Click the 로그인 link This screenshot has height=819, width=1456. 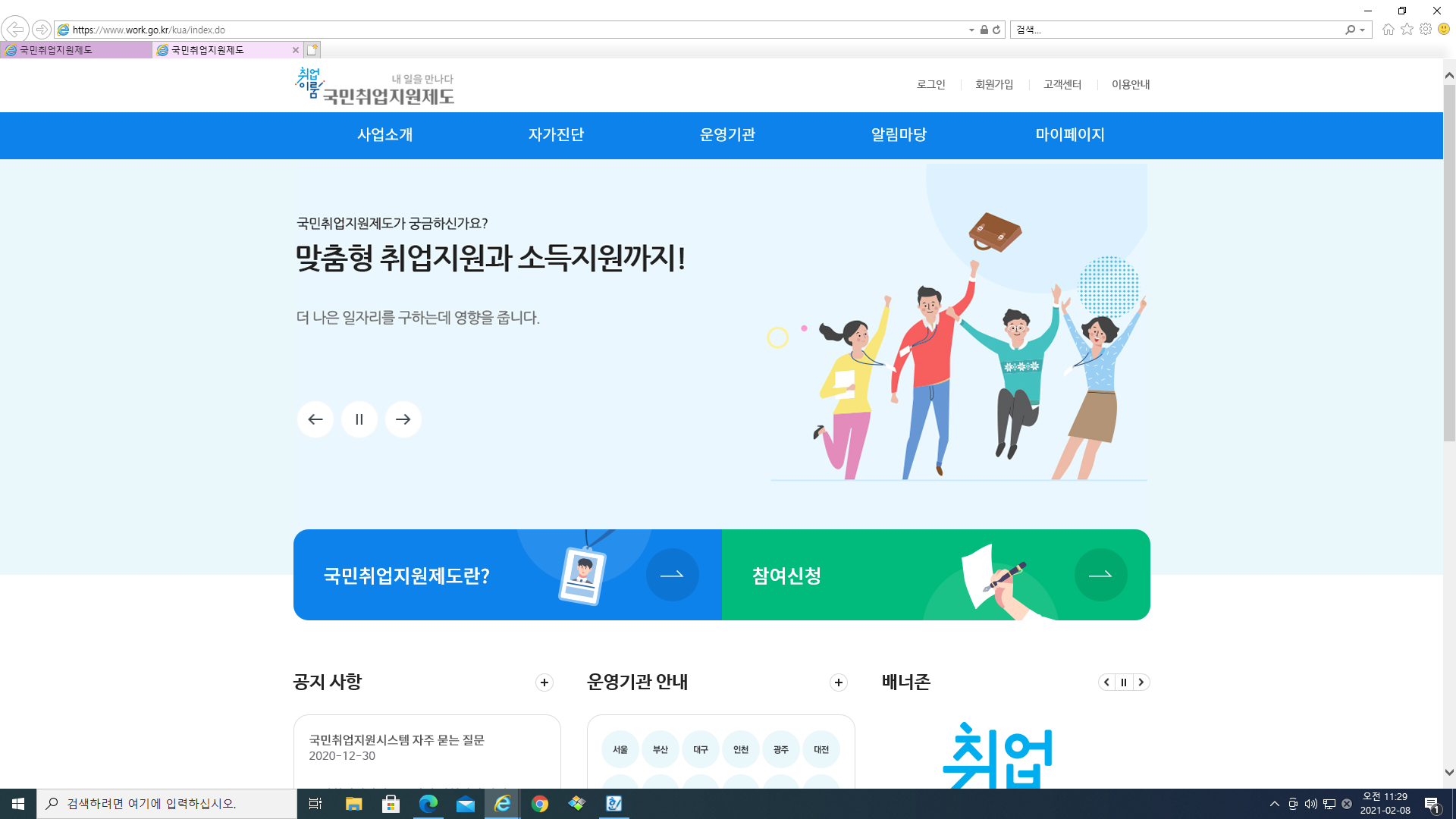click(930, 84)
